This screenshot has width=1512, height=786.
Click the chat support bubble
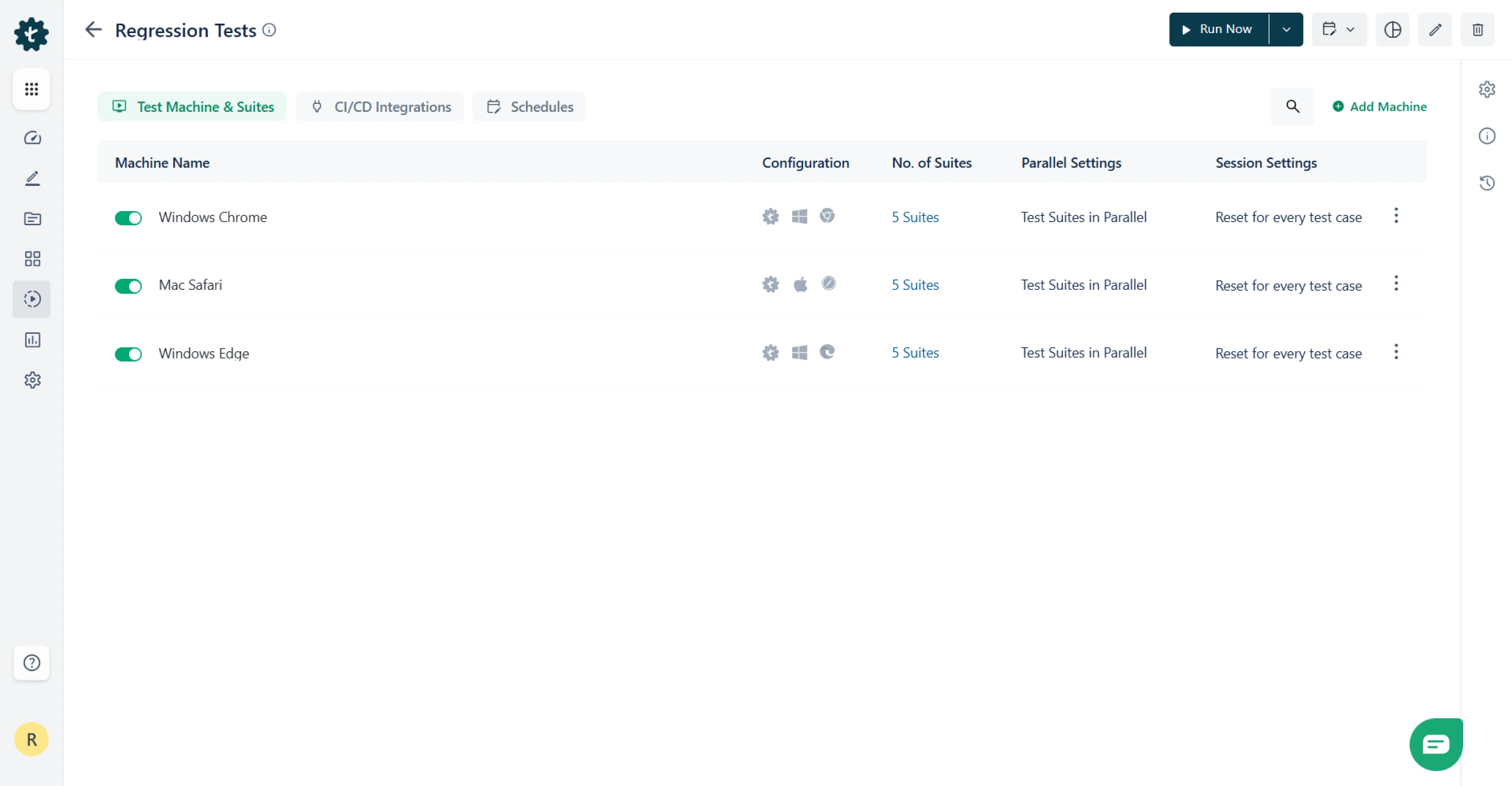(x=1435, y=744)
